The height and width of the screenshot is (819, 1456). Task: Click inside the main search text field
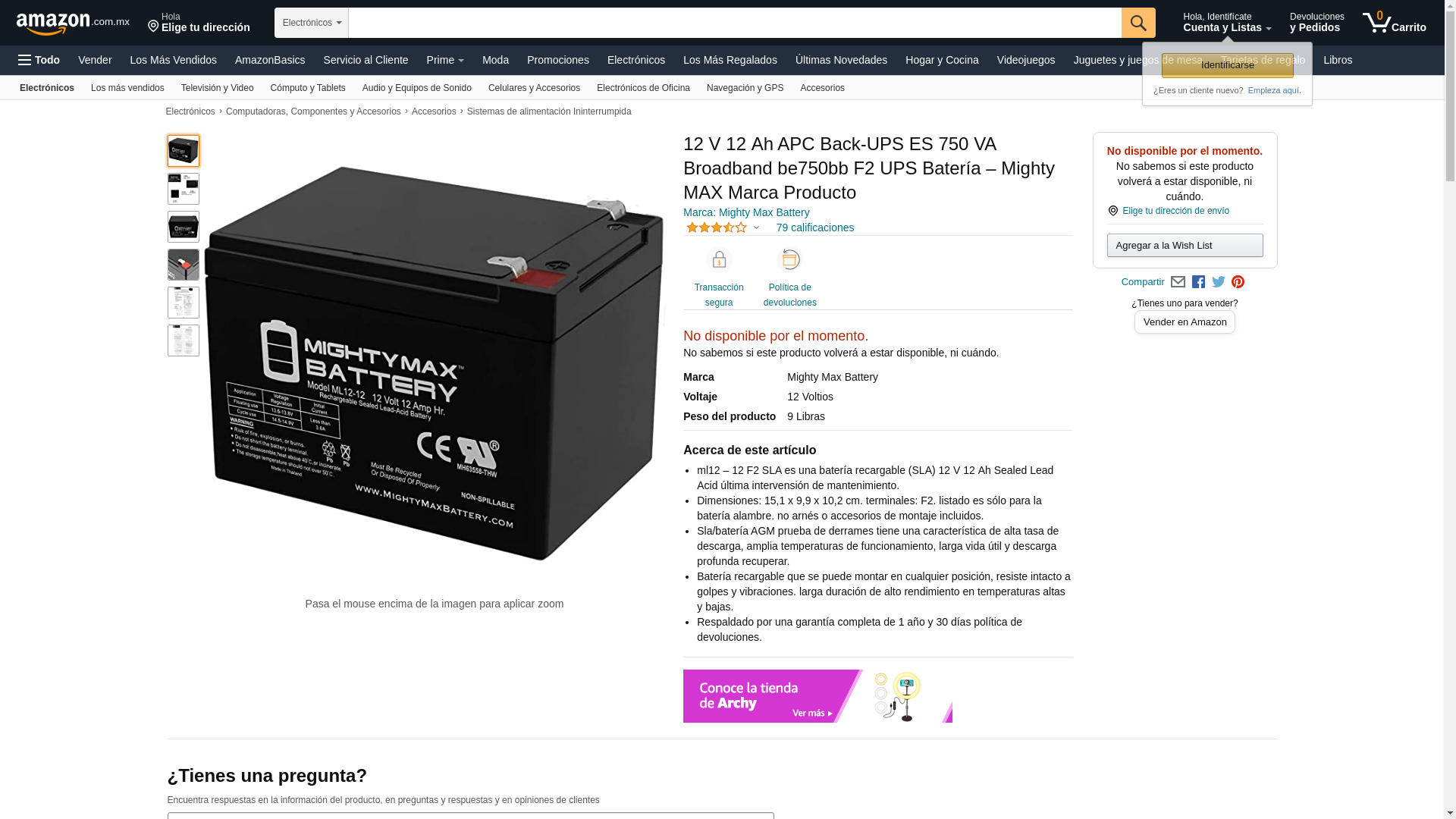point(735,23)
